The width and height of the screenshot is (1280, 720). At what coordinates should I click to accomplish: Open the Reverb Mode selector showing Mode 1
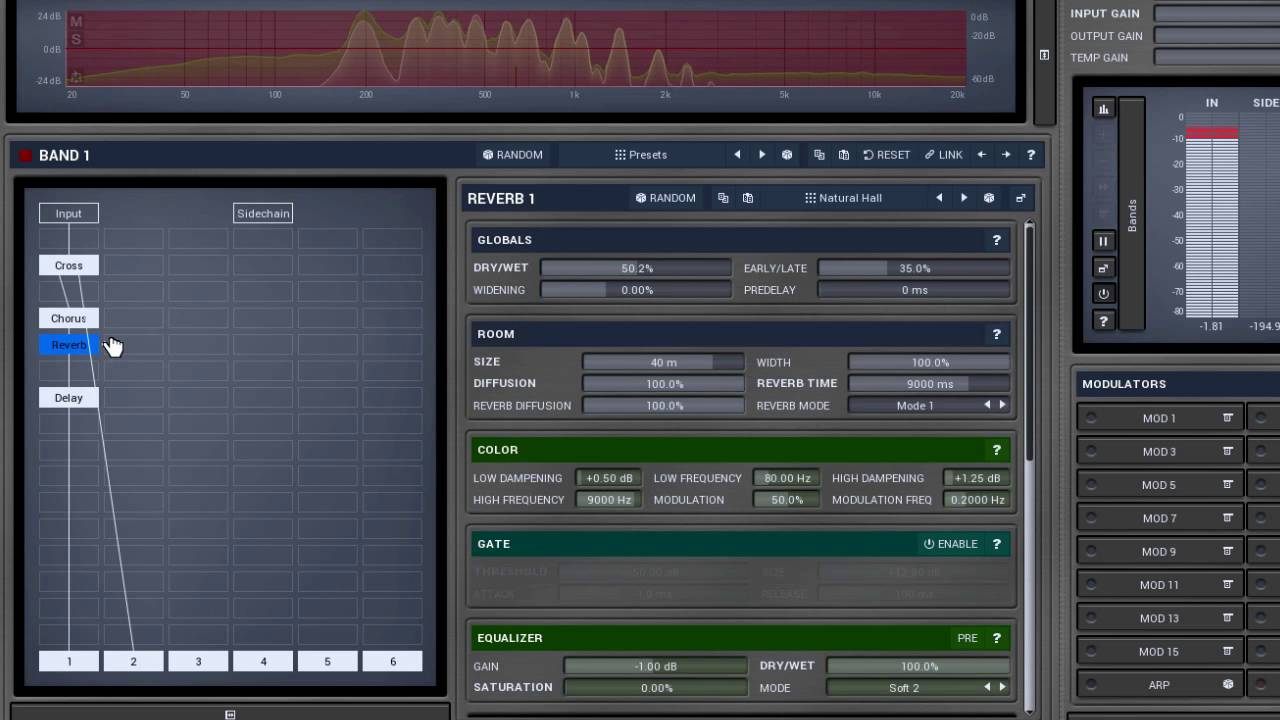pyautogui.click(x=915, y=405)
